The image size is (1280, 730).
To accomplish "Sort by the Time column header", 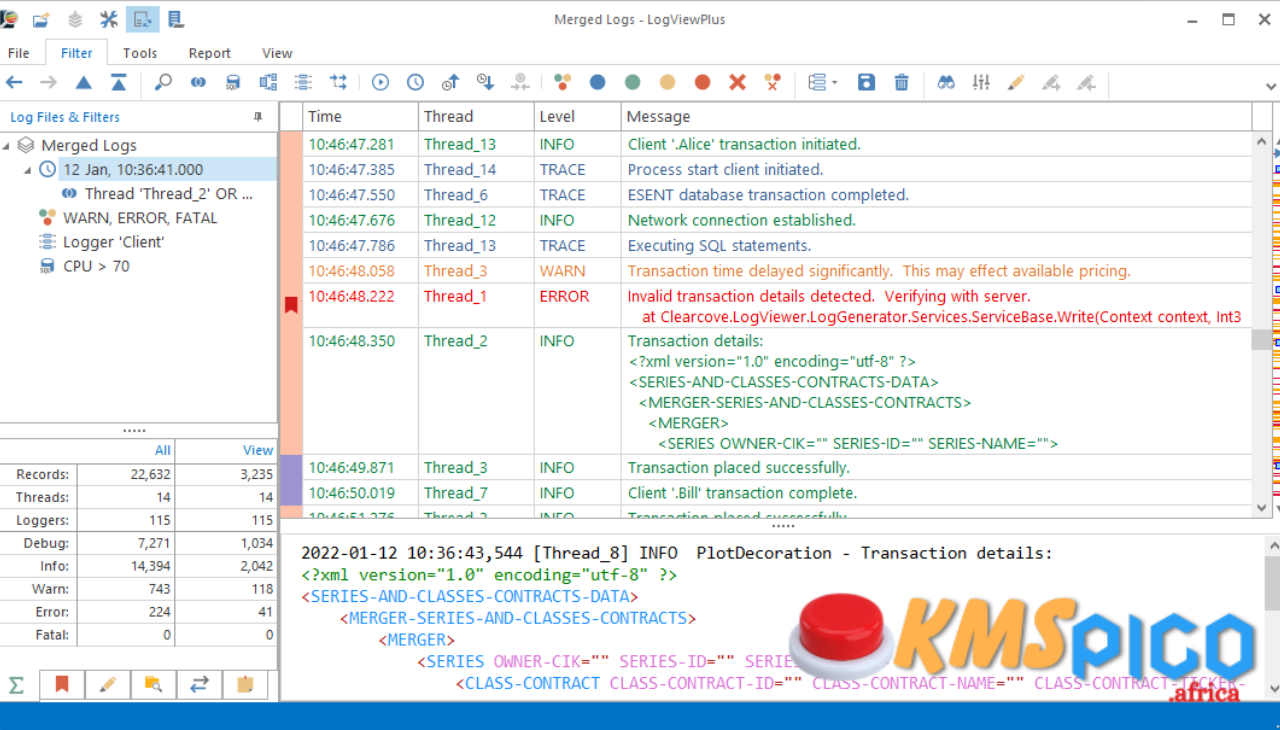I will [360, 117].
